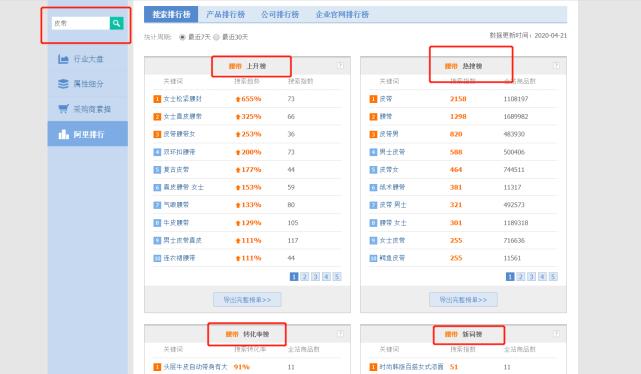Image resolution: width=641 pixels, height=374 pixels.
Task: Go to page 1 in 上升榜 pagination
Action: 294,277
